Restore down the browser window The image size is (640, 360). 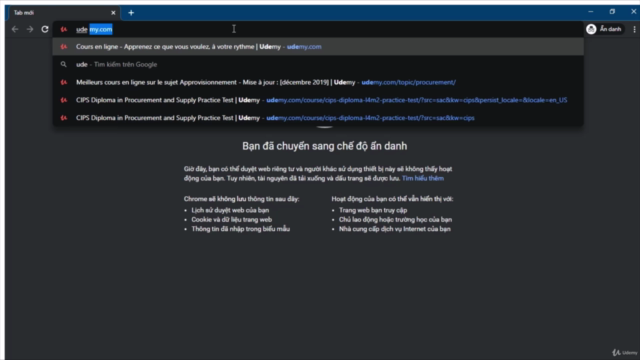[x=612, y=12]
